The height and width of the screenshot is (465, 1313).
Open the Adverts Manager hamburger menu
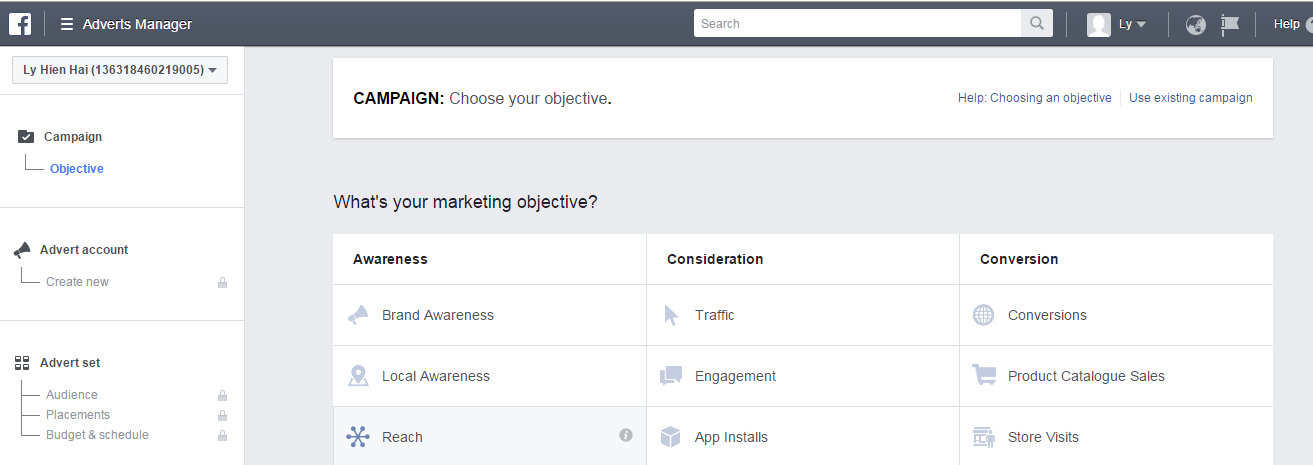pos(67,24)
